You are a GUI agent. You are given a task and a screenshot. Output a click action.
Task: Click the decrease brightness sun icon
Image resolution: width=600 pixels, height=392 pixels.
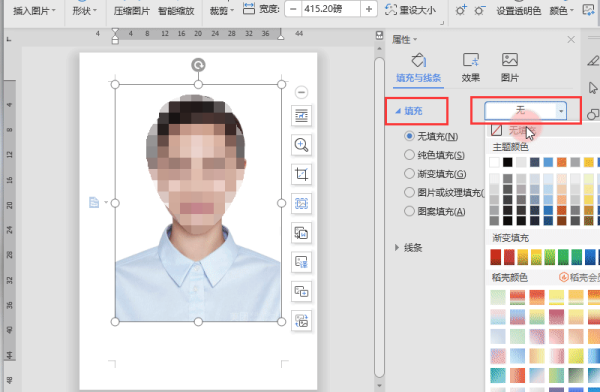tap(479, 10)
